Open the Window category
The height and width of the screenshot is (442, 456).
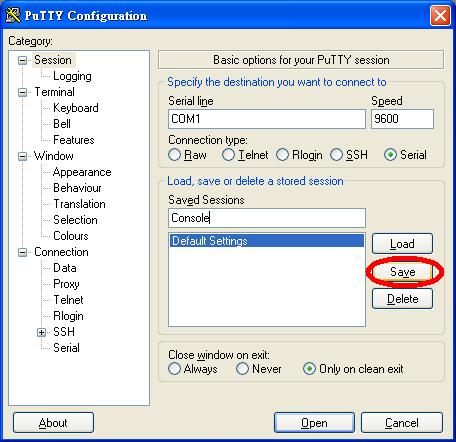pos(54,156)
